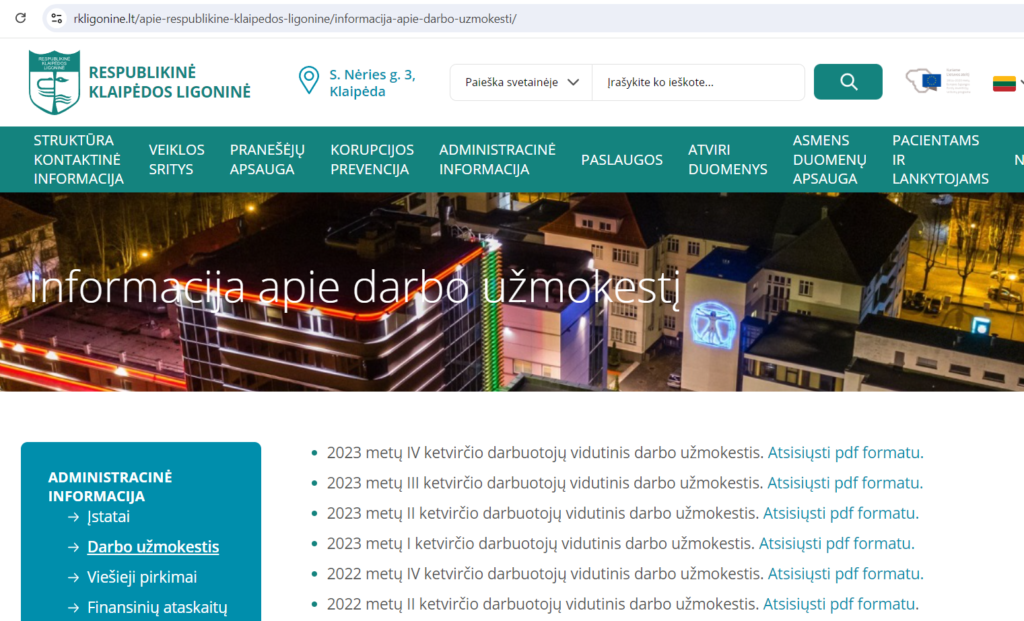The image size is (1024, 621).
Task: Expand the language selector chevron
Action: [x=1020, y=83]
